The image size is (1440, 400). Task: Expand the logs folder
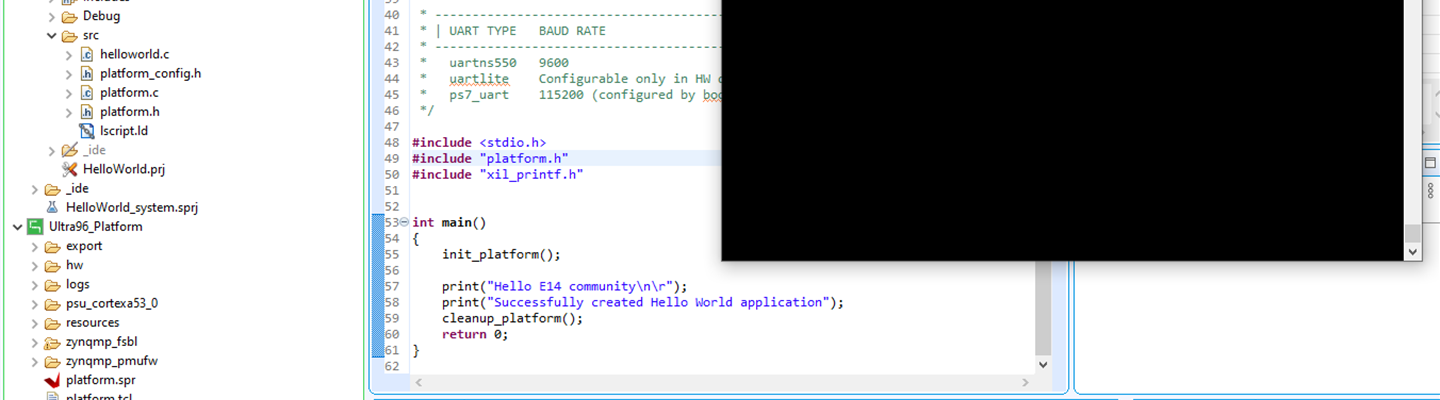[35, 284]
